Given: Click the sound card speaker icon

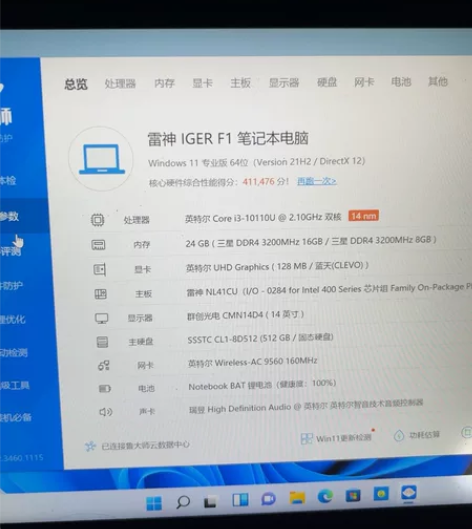Looking at the screenshot, I should click(x=106, y=412).
